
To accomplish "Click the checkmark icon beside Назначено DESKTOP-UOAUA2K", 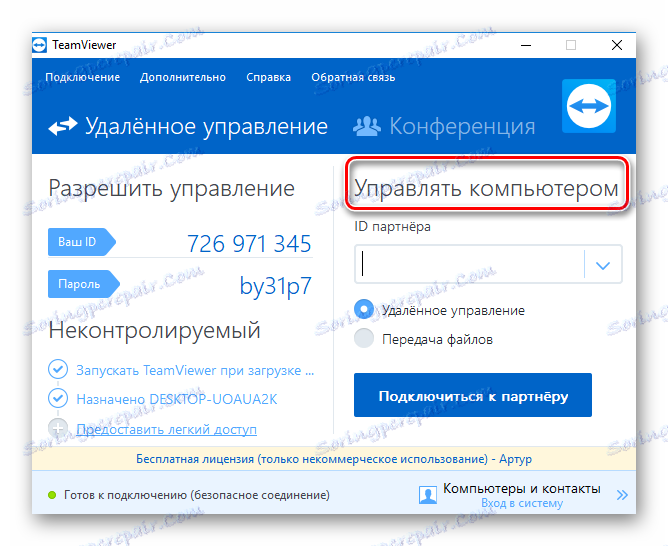I will [x=58, y=398].
